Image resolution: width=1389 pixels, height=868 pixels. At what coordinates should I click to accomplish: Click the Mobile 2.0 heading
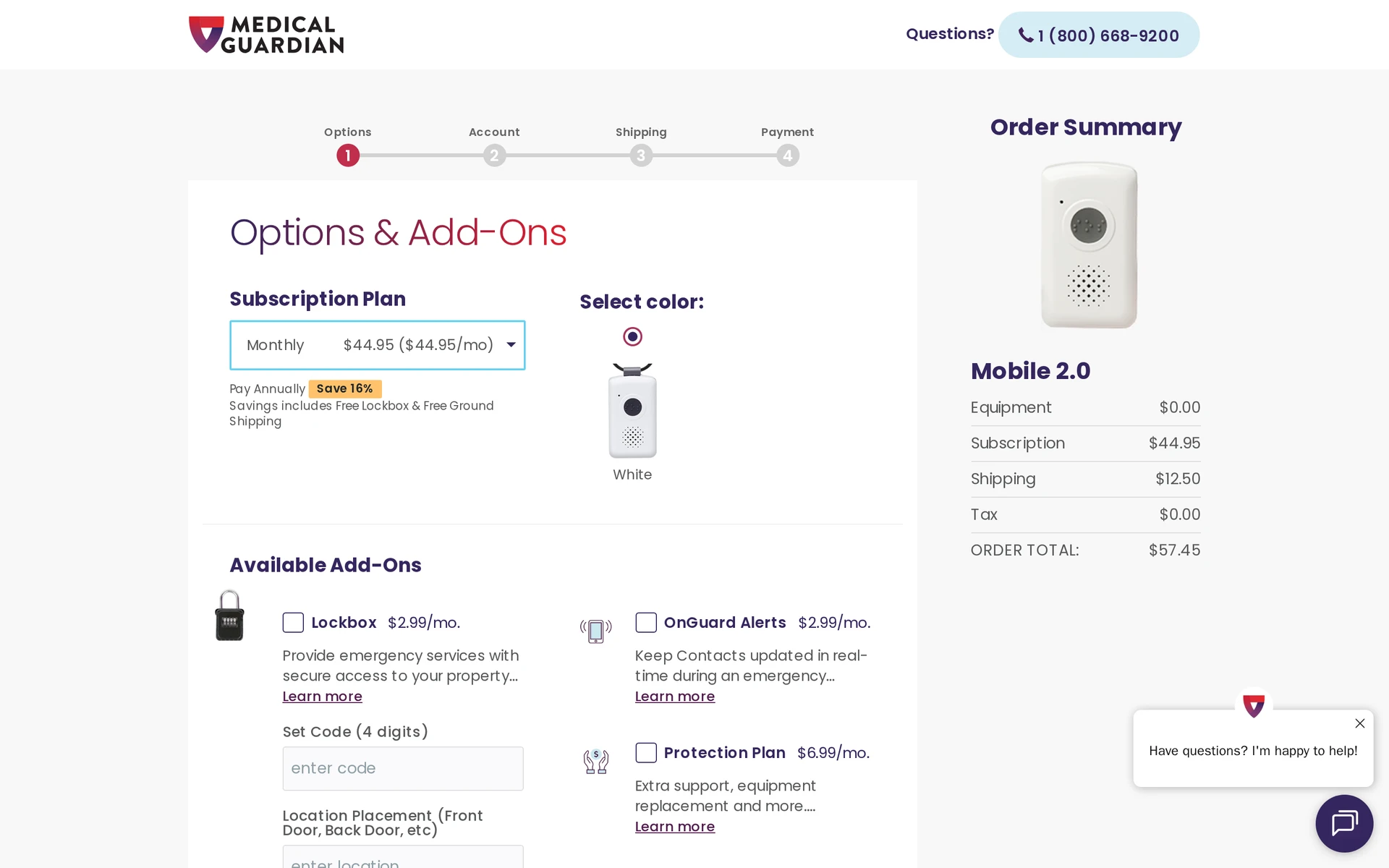[1030, 370]
